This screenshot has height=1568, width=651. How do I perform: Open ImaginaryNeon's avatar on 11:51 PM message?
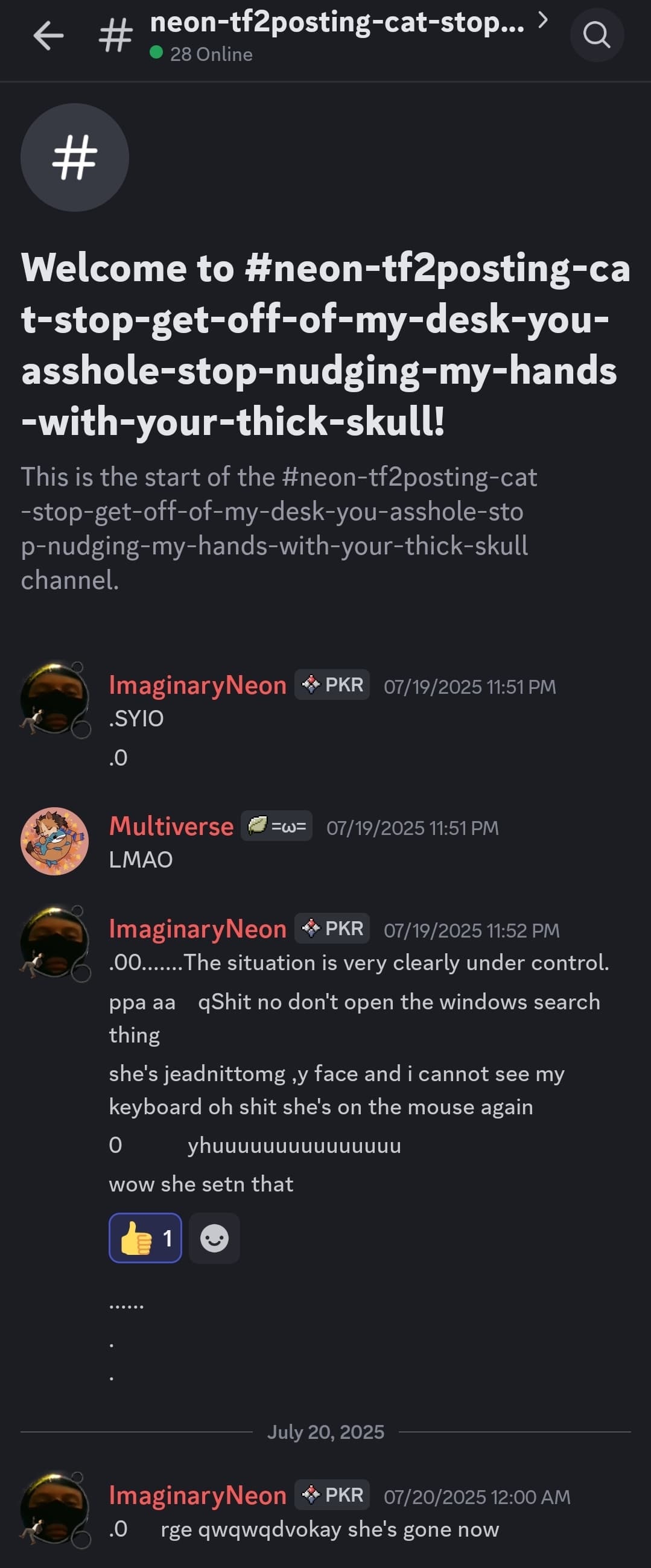pos(55,699)
